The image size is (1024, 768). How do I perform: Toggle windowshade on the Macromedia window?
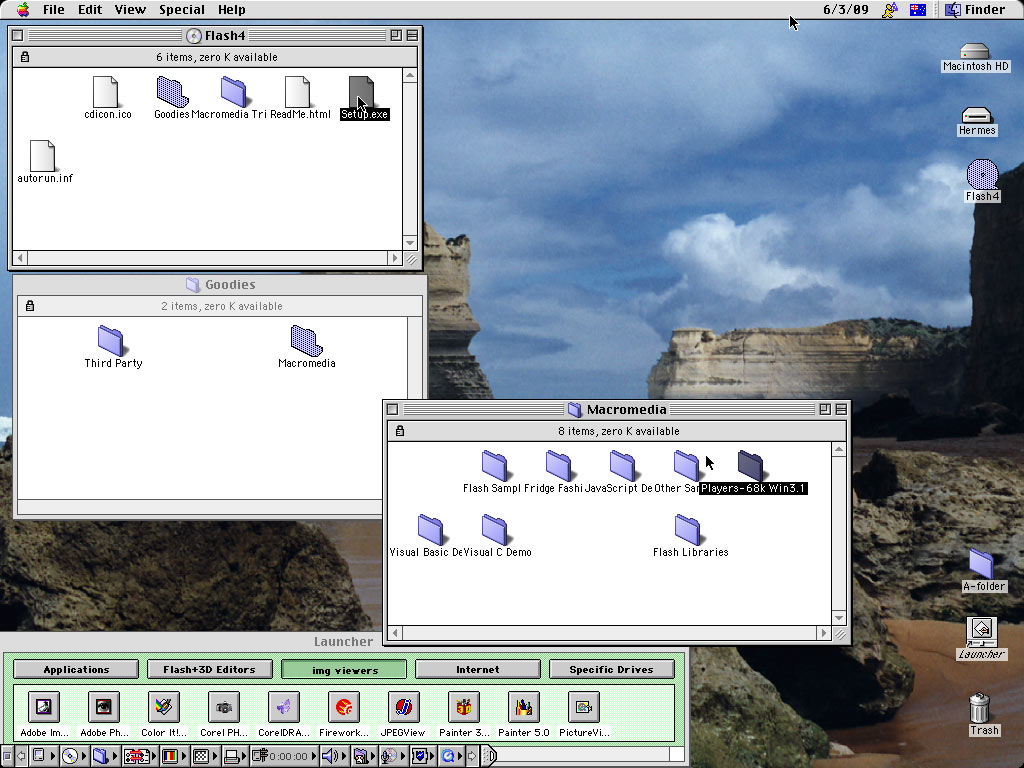pos(841,409)
